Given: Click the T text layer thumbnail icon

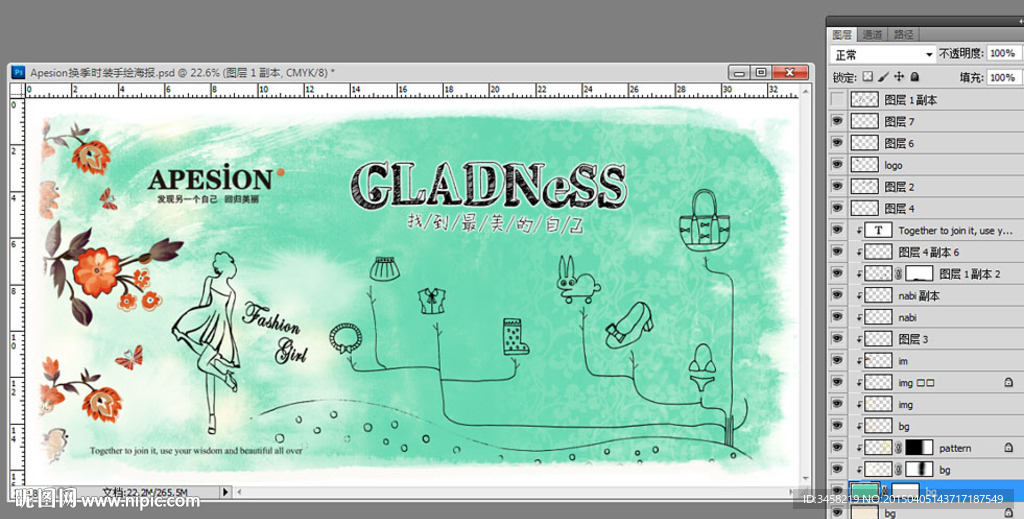Looking at the screenshot, I should coord(878,230).
